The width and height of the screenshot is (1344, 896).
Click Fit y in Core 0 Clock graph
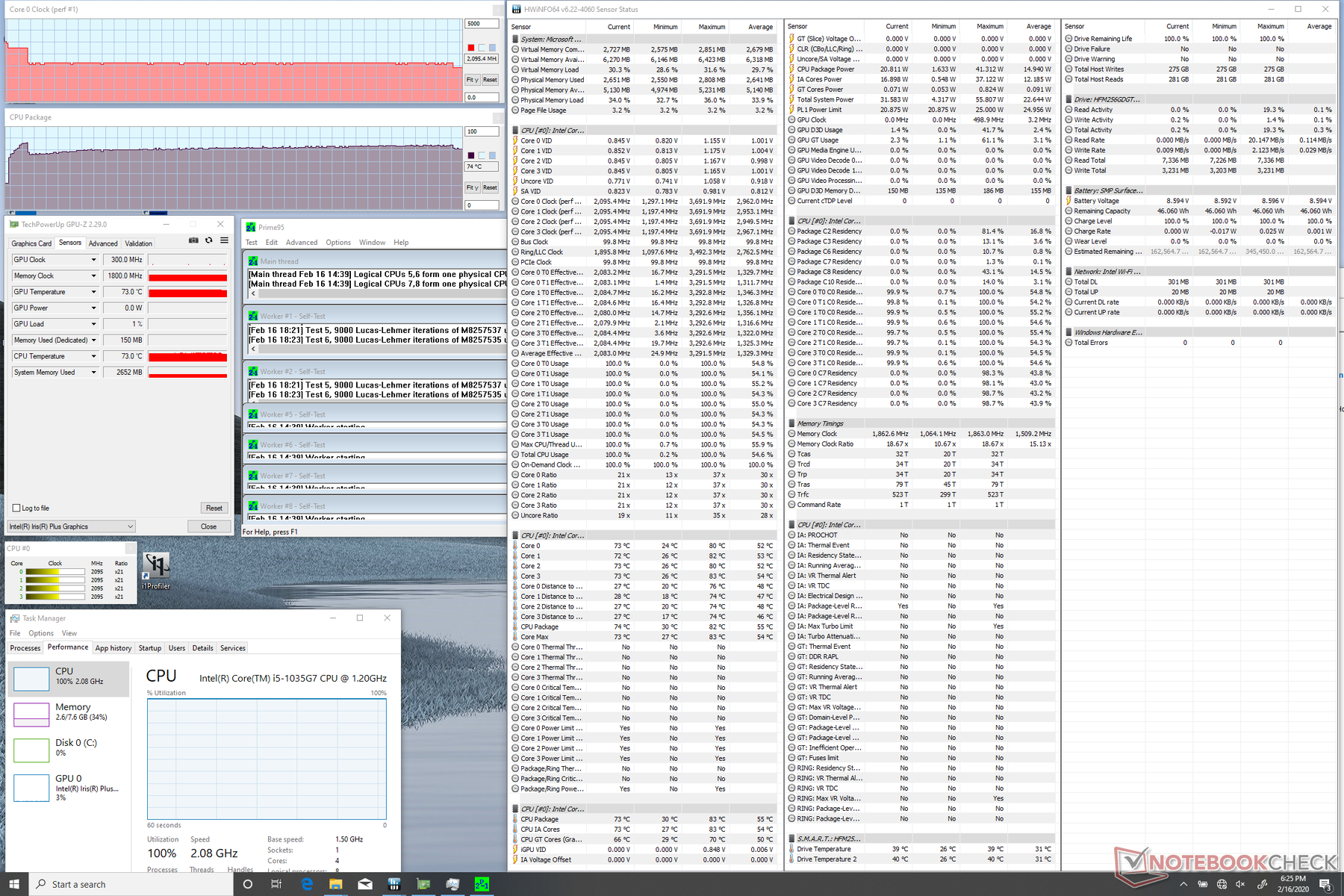[x=472, y=80]
